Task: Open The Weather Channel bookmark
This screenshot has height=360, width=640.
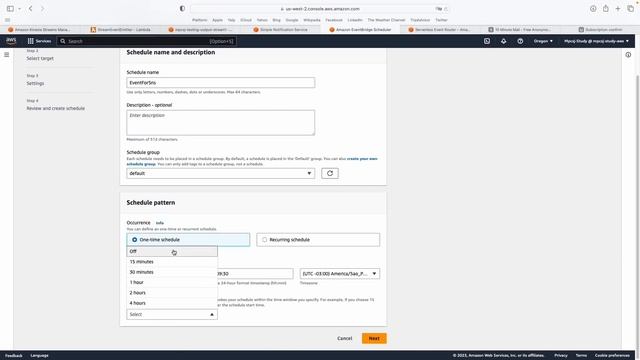Action: pos(386,20)
